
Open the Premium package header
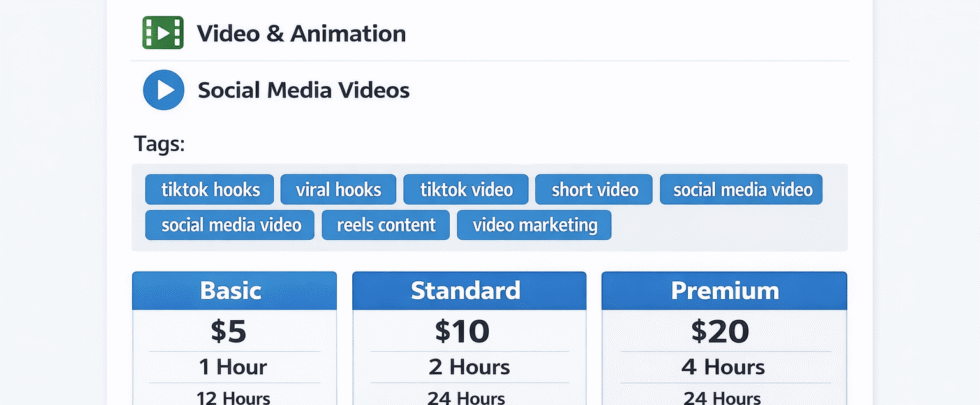point(724,291)
